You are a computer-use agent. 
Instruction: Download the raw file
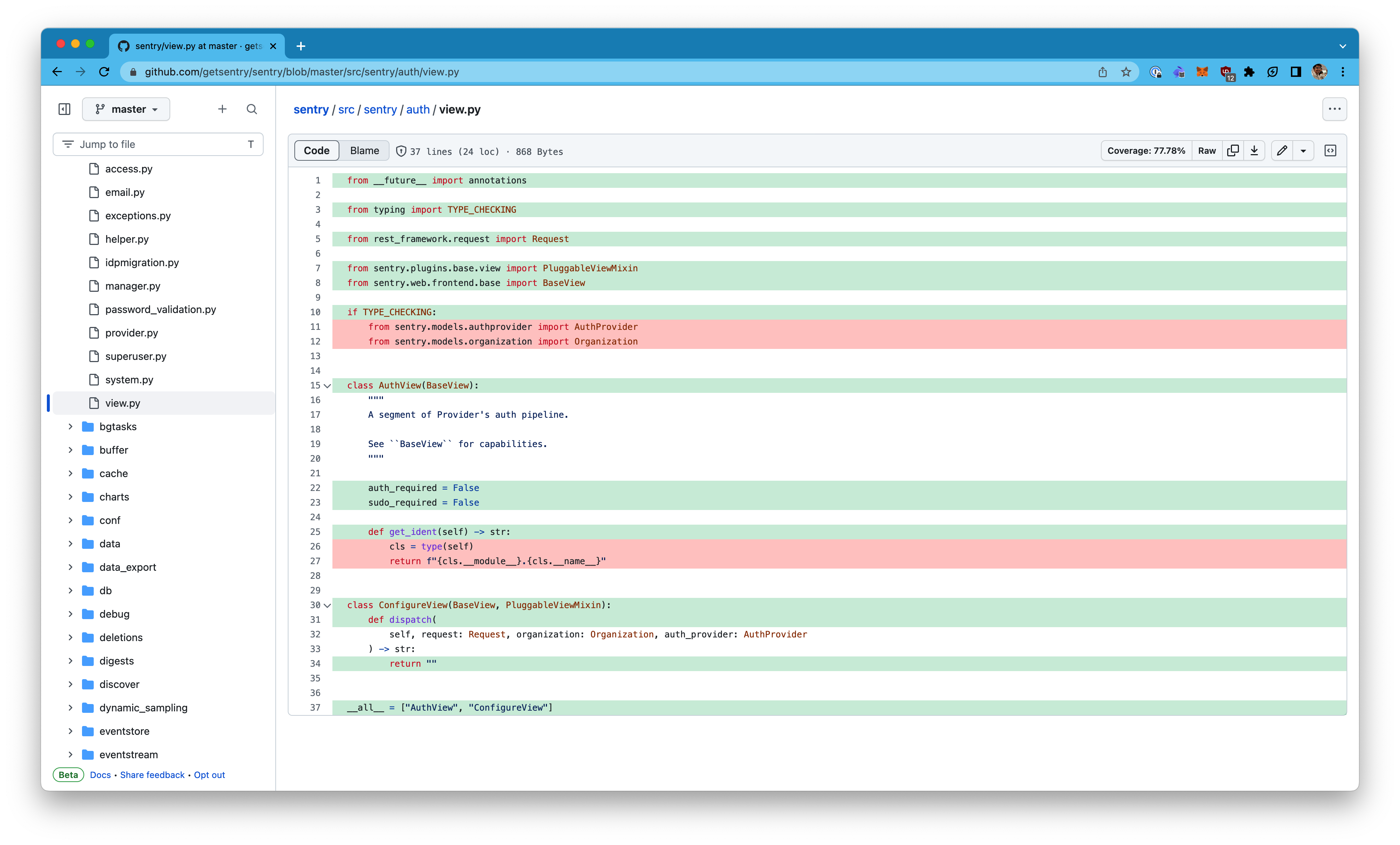pos(1254,150)
